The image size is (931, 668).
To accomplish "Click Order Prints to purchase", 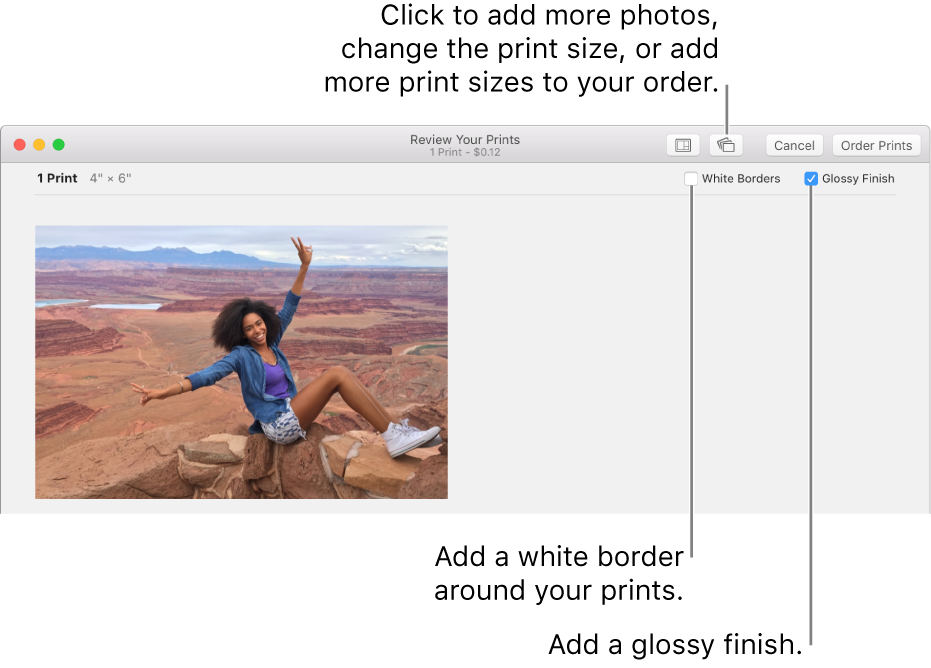I will click(876, 144).
